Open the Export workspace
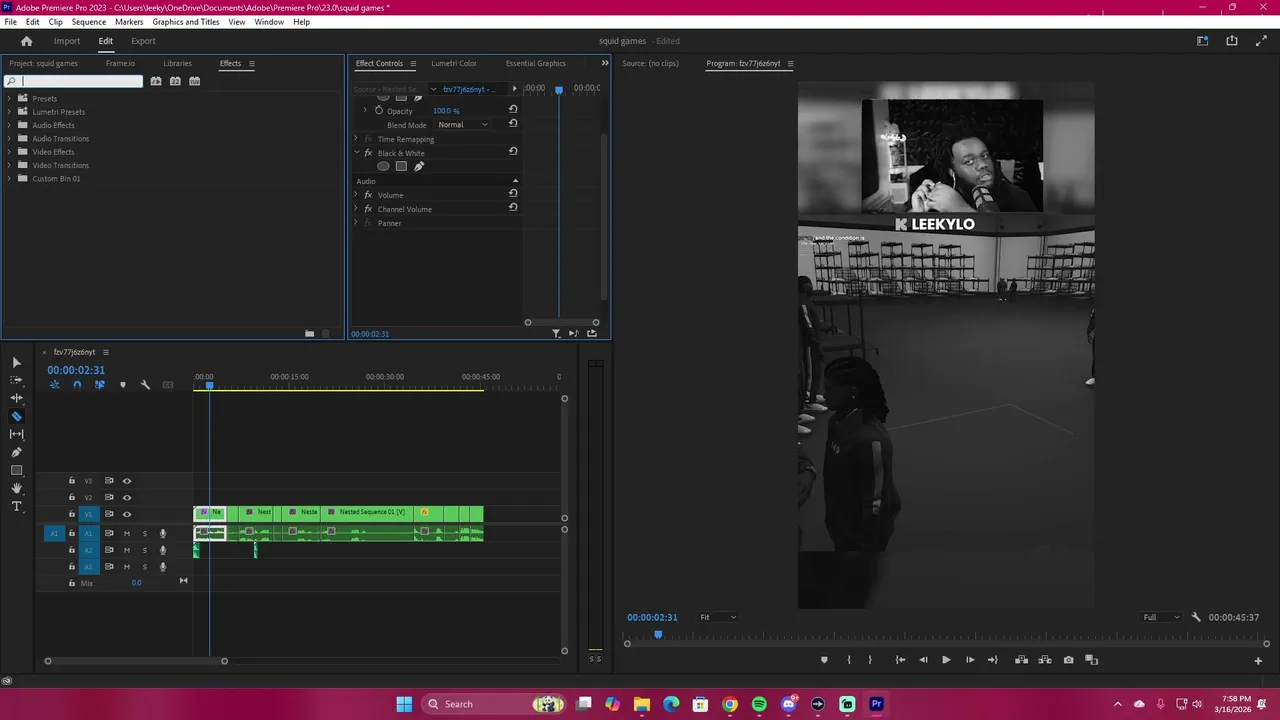 pos(143,41)
